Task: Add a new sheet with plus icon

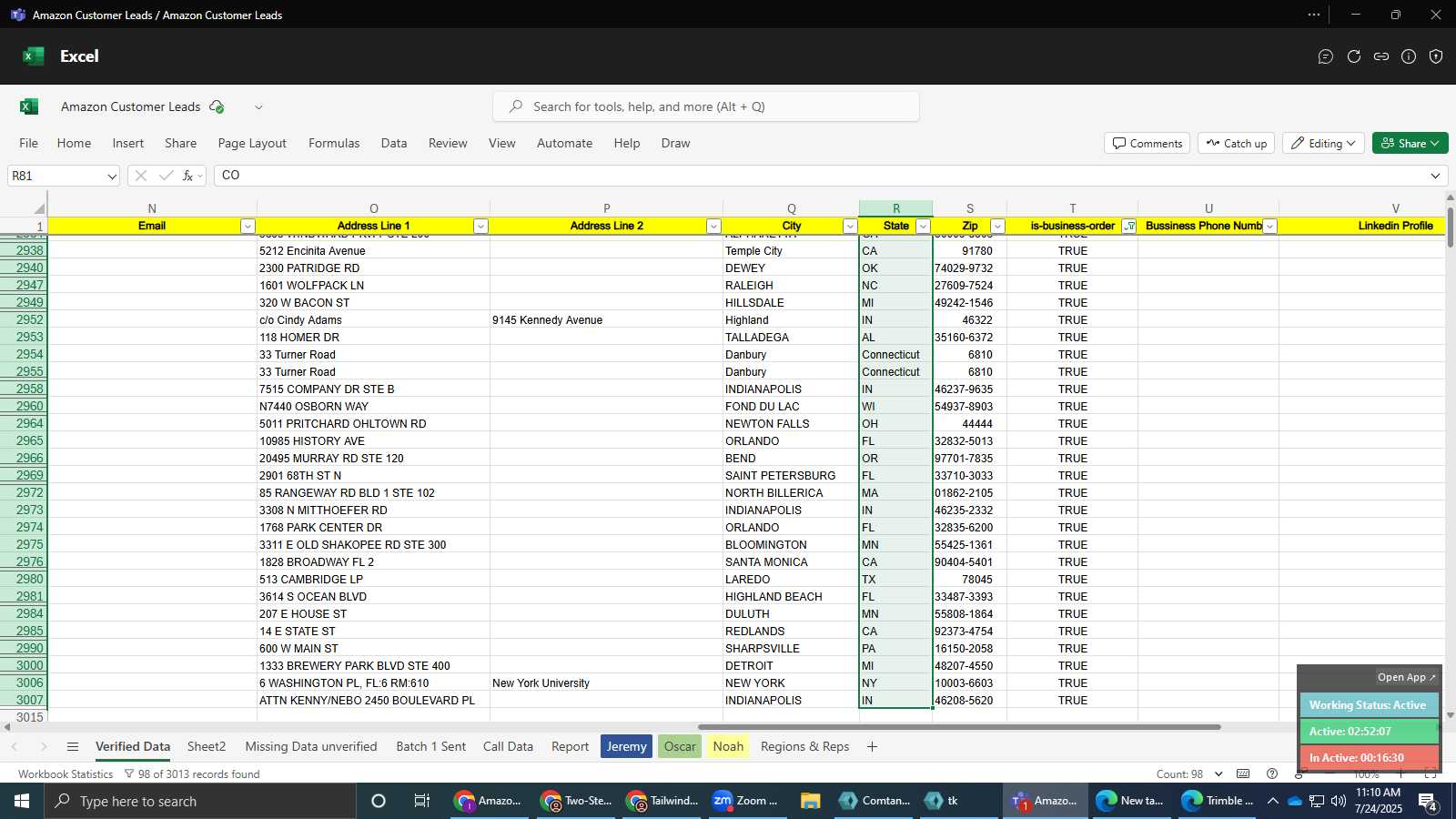Action: [872, 746]
